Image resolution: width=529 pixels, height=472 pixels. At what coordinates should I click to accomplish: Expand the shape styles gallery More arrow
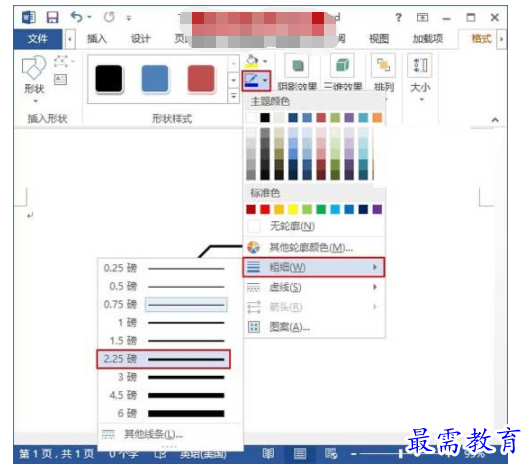coord(233,96)
